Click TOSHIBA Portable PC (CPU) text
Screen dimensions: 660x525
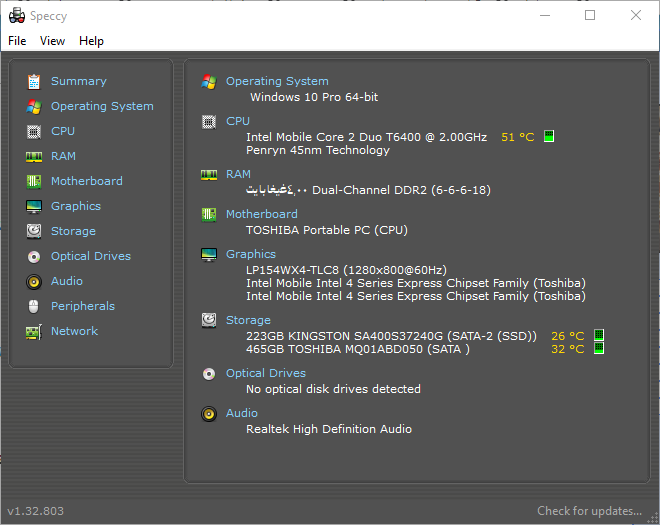pyautogui.click(x=327, y=230)
